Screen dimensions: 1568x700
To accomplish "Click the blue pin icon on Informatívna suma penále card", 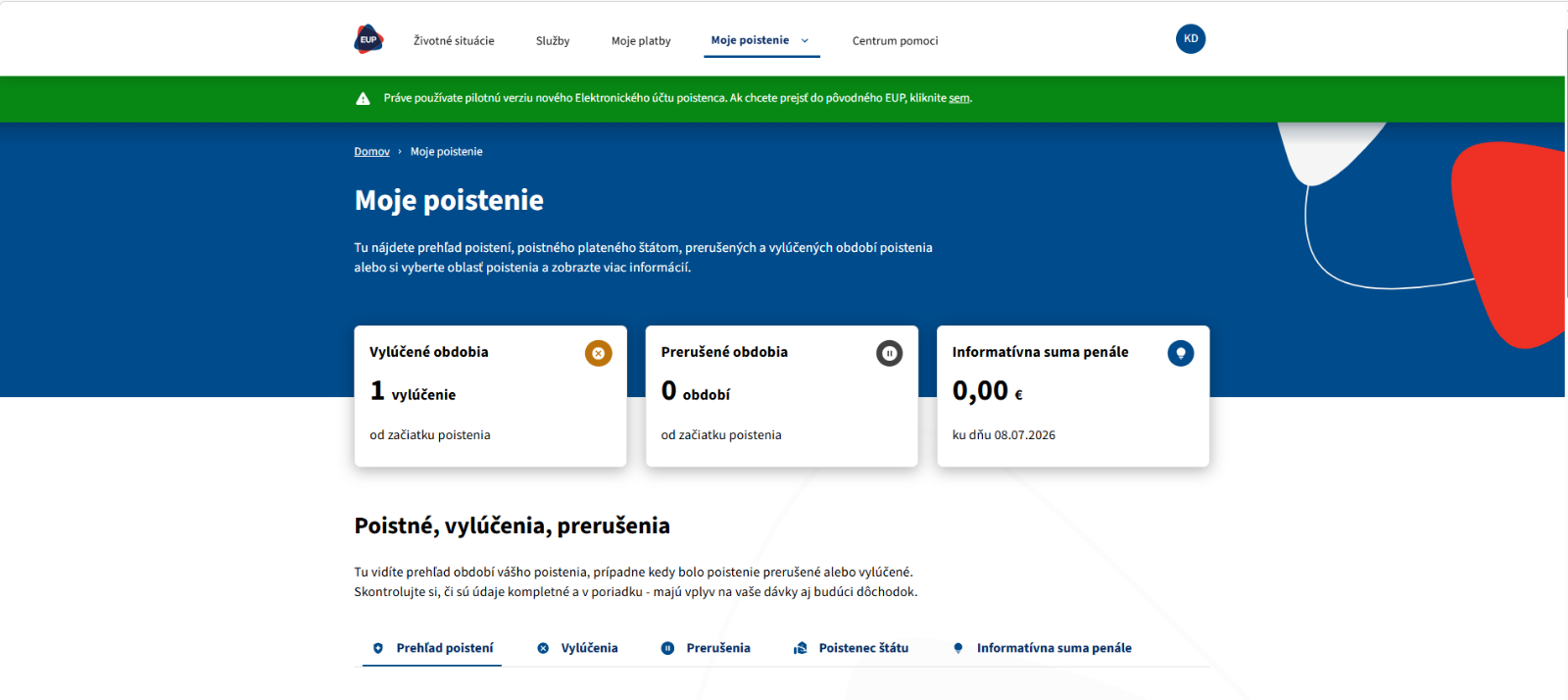I will 1181,353.
